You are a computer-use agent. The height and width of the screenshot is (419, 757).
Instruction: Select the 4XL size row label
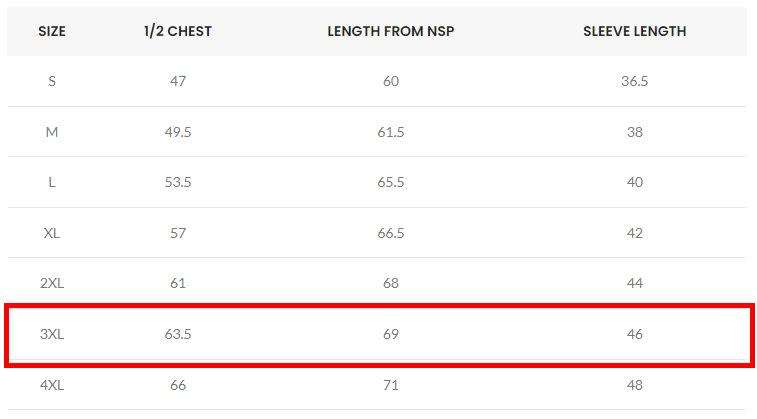click(52, 385)
